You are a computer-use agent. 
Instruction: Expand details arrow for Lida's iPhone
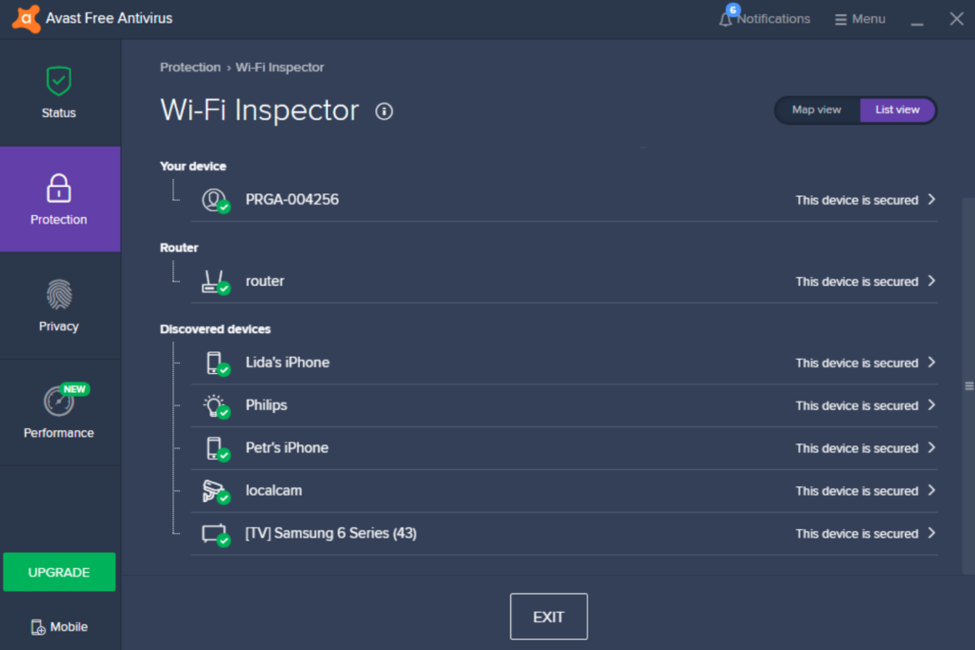pyautogui.click(x=931, y=362)
